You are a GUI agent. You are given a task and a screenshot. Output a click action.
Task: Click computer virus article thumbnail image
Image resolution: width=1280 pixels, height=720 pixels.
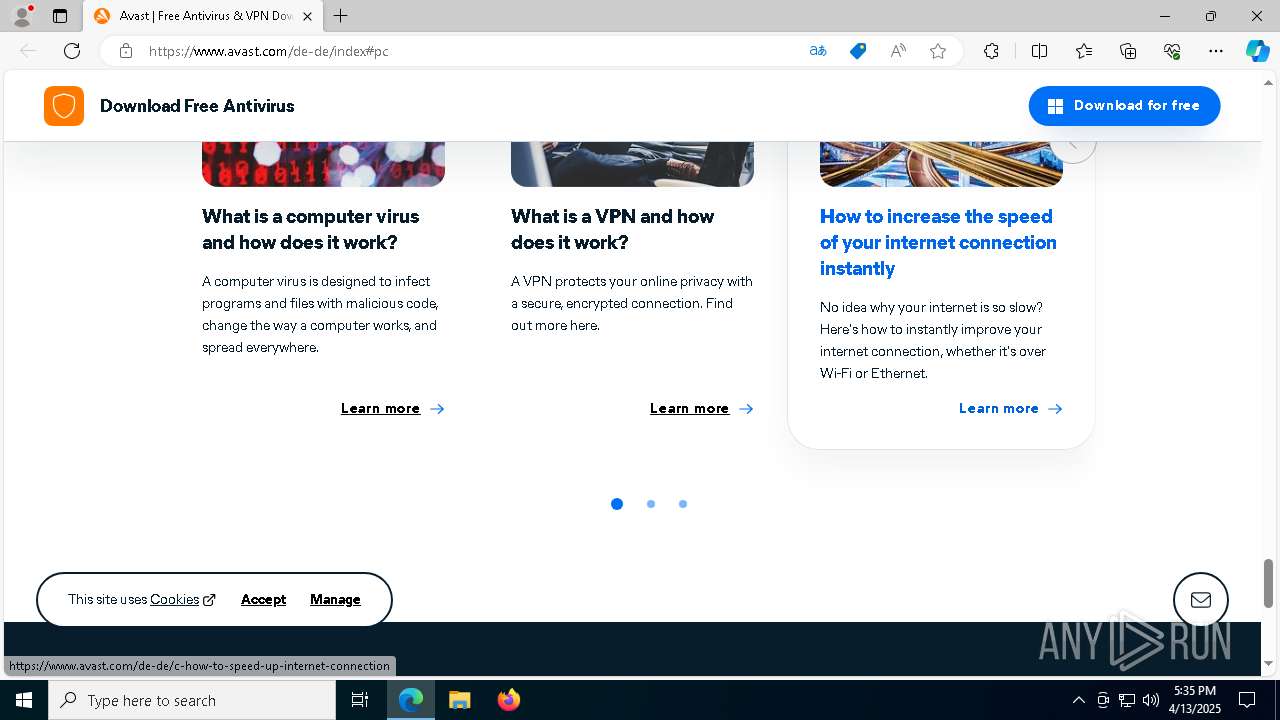(323, 164)
